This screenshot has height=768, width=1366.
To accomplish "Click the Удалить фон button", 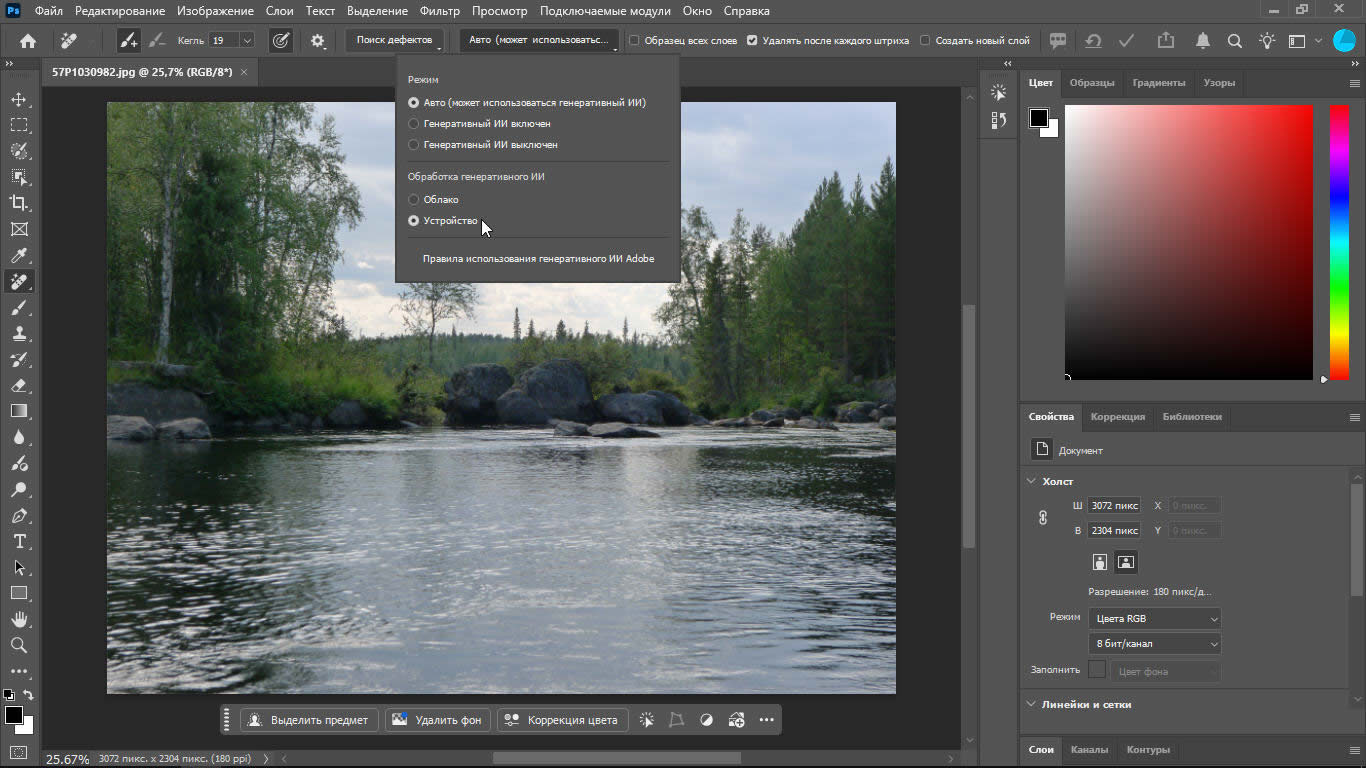I will (437, 720).
